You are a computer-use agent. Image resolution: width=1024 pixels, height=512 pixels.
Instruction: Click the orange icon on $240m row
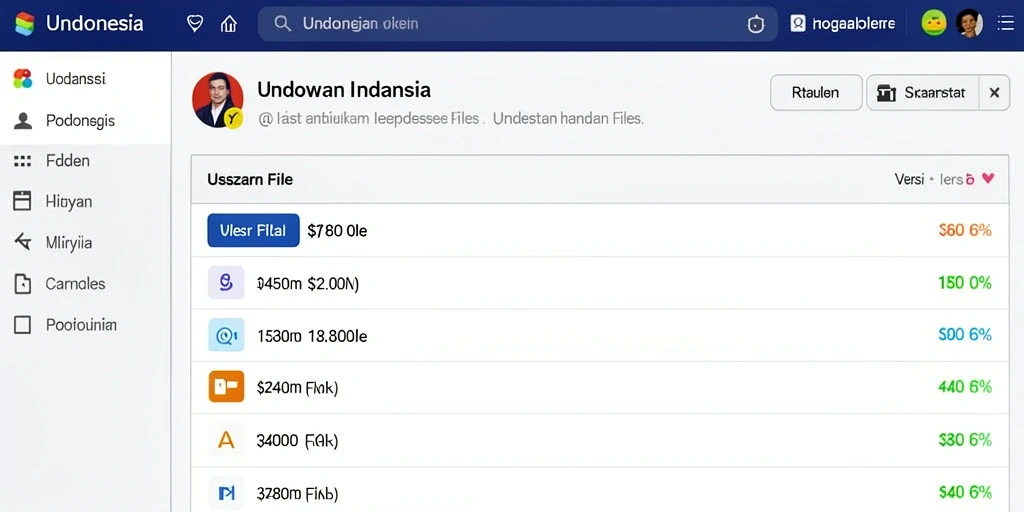coord(226,387)
